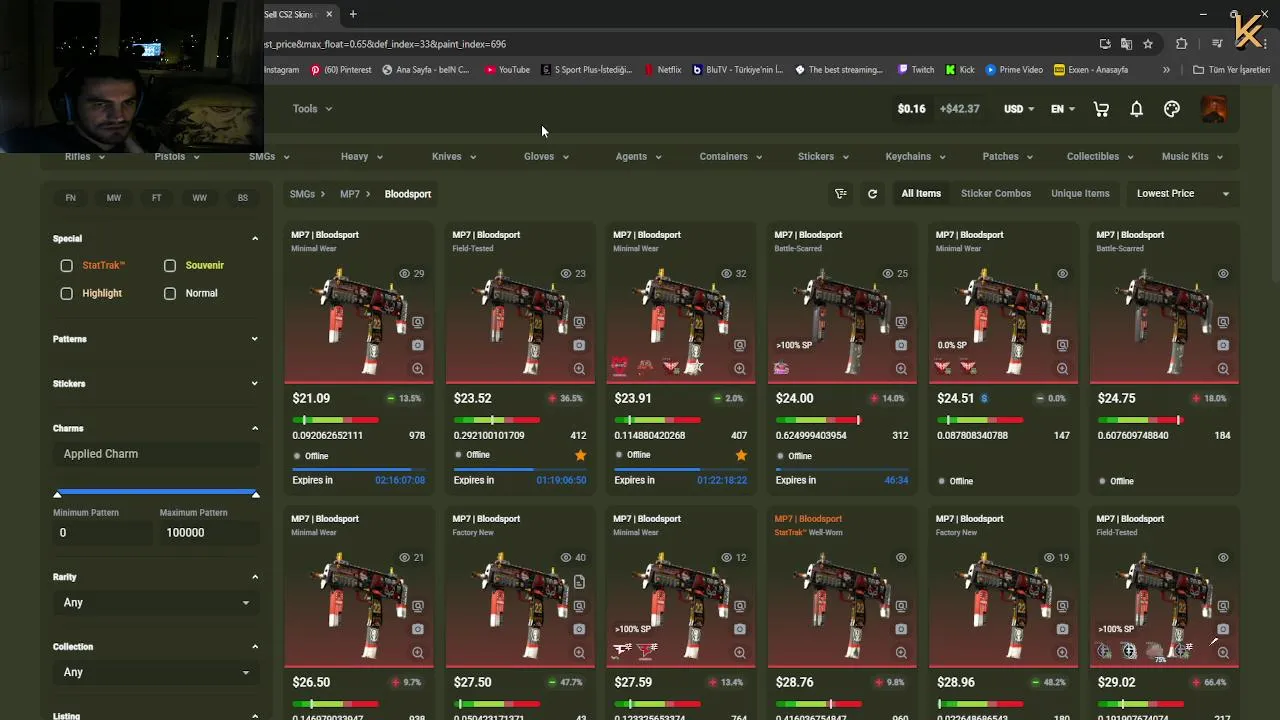Zoom into the $24.51 MP7 image
The image size is (1280, 720).
[1062, 369]
